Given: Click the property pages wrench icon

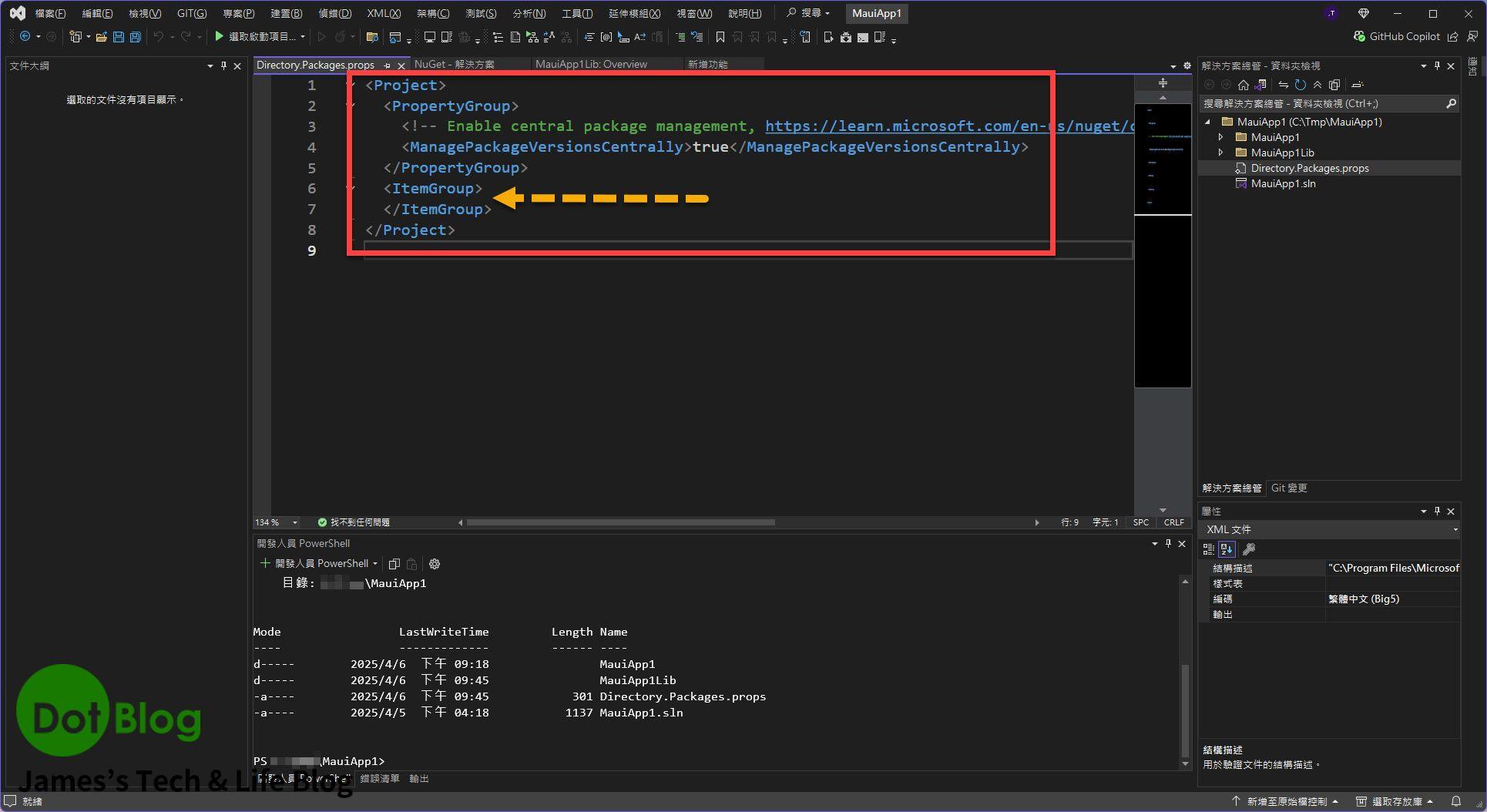Looking at the screenshot, I should pyautogui.click(x=1249, y=549).
